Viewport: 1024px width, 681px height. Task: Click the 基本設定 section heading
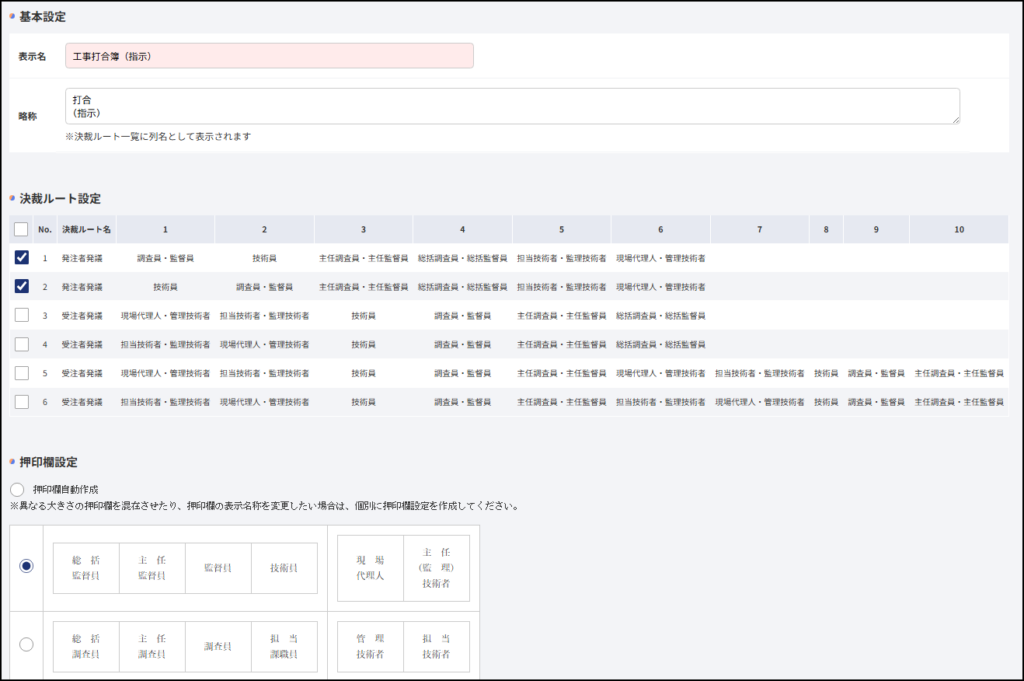(42, 17)
